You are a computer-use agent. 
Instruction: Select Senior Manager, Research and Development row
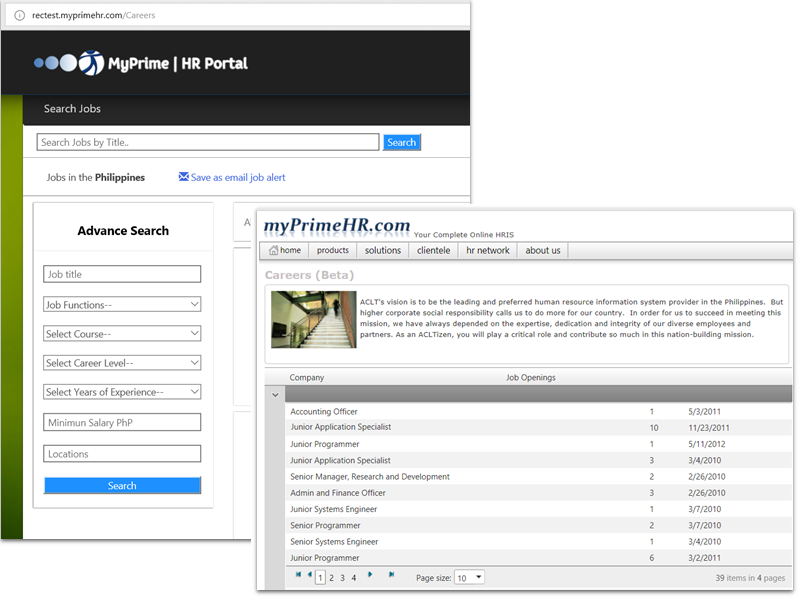(538, 477)
